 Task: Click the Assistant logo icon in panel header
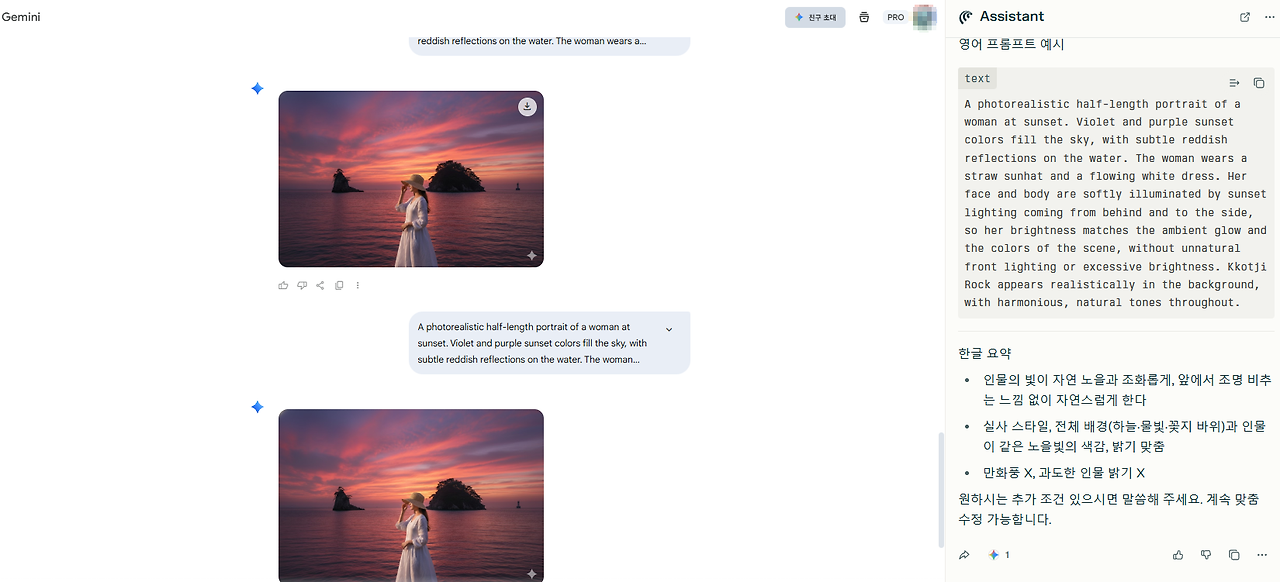tap(966, 17)
